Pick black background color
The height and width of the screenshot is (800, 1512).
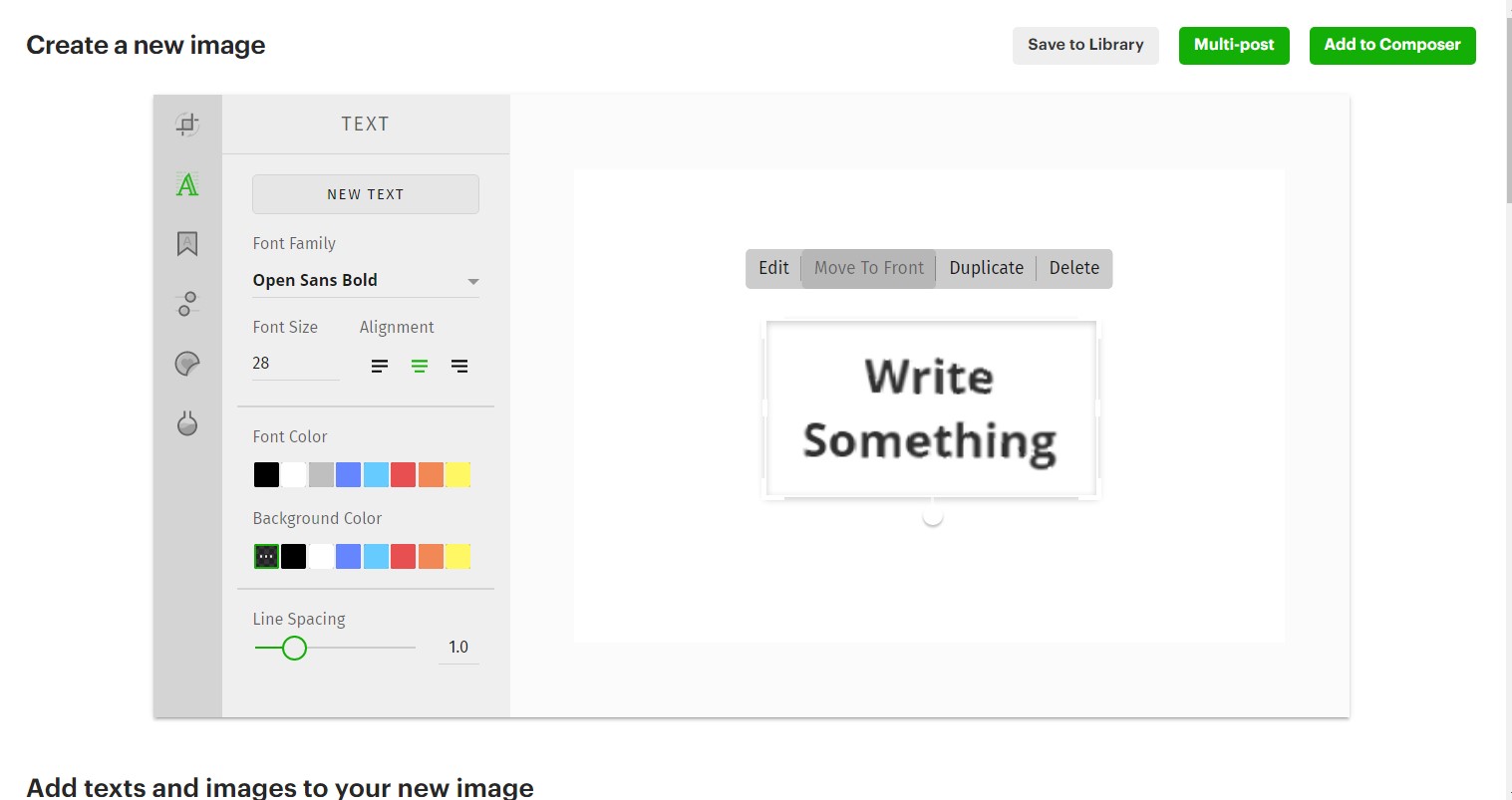(x=294, y=557)
